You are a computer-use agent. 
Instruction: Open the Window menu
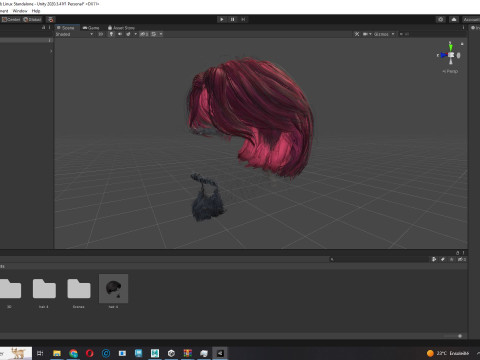tap(20, 11)
